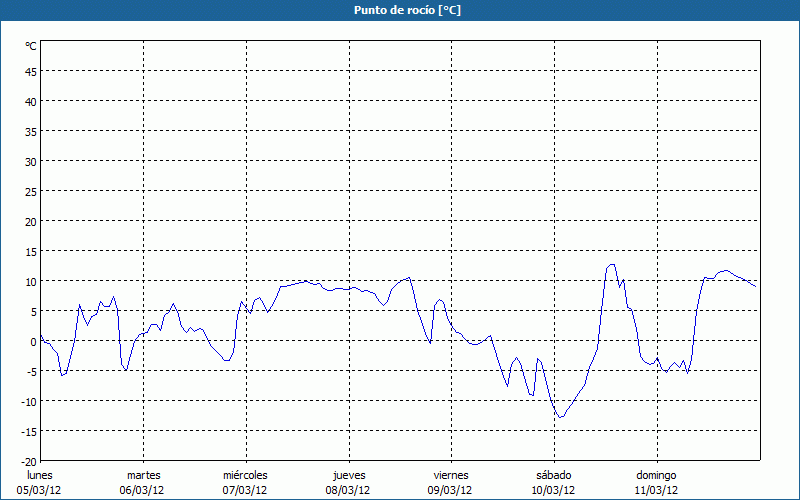This screenshot has width=800, height=500.
Task: Select the 45 value on the y-axis
Action: [x=30, y=71]
